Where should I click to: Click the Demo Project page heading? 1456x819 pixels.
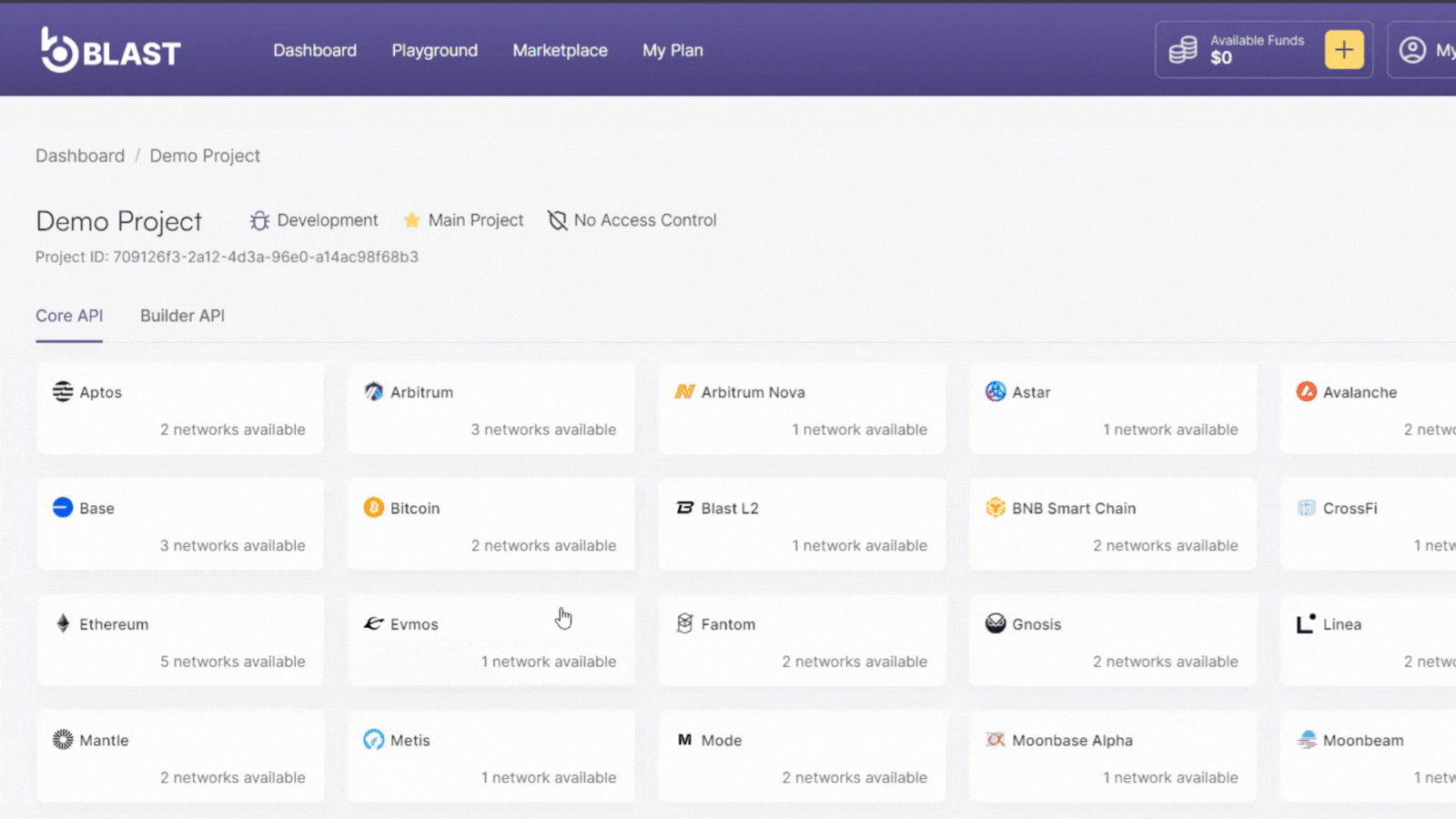[x=118, y=221]
